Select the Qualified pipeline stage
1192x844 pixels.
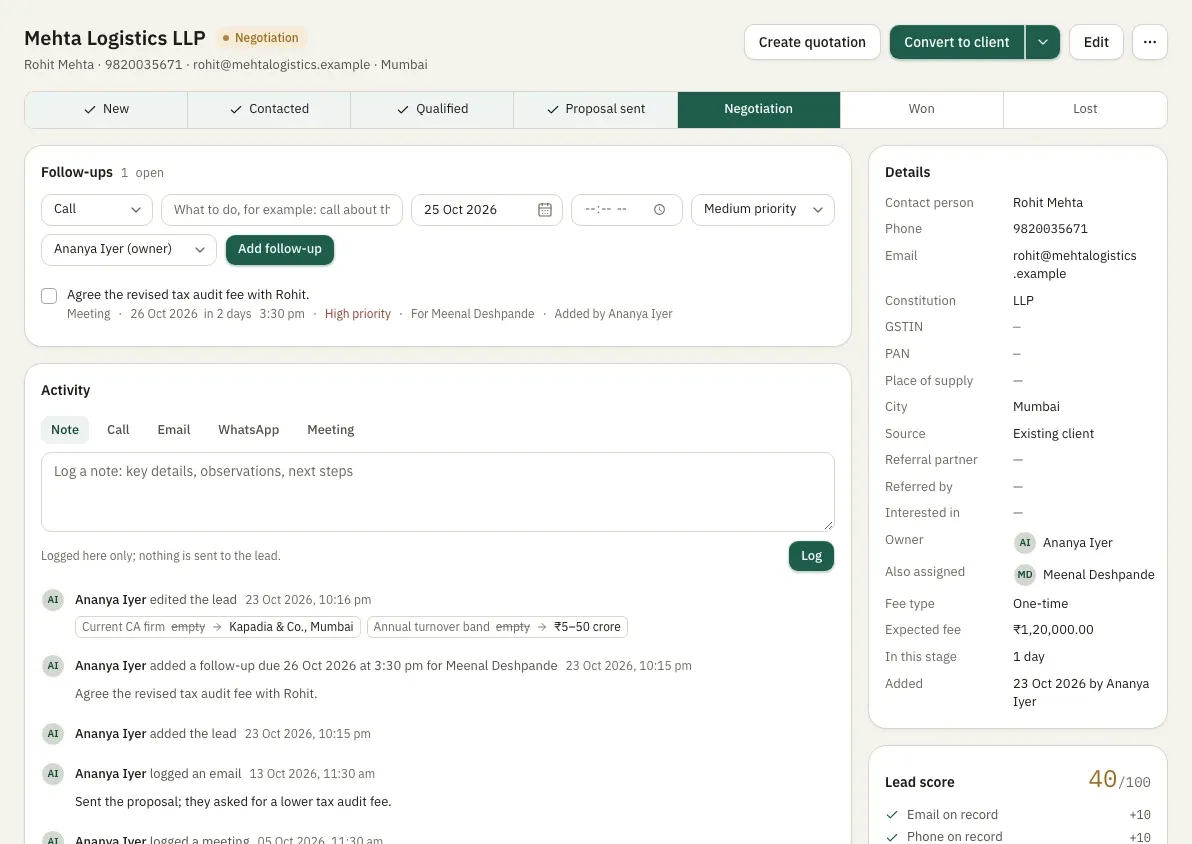(x=432, y=109)
